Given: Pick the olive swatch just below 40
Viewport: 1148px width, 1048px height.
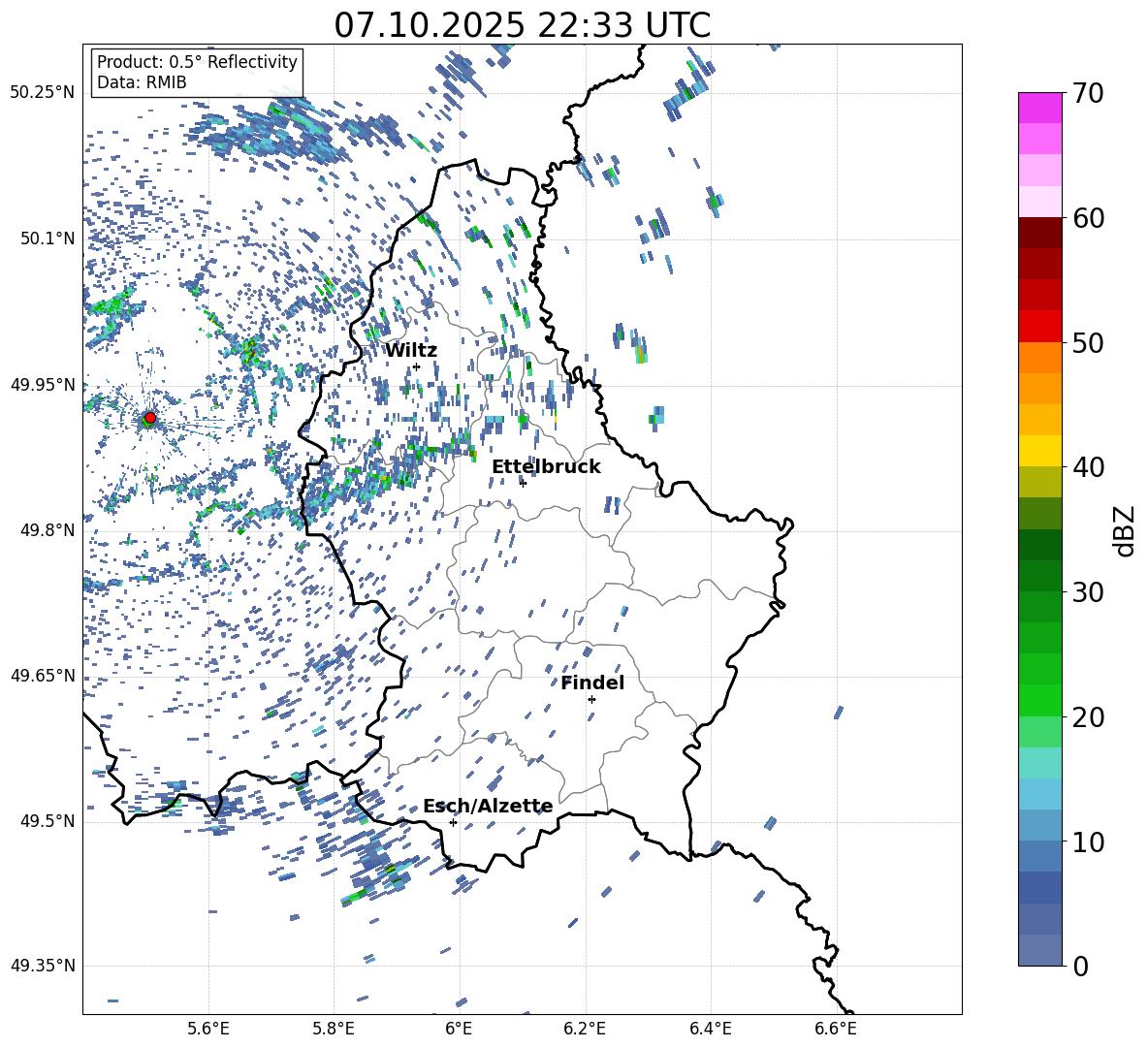Looking at the screenshot, I should click(1039, 482).
